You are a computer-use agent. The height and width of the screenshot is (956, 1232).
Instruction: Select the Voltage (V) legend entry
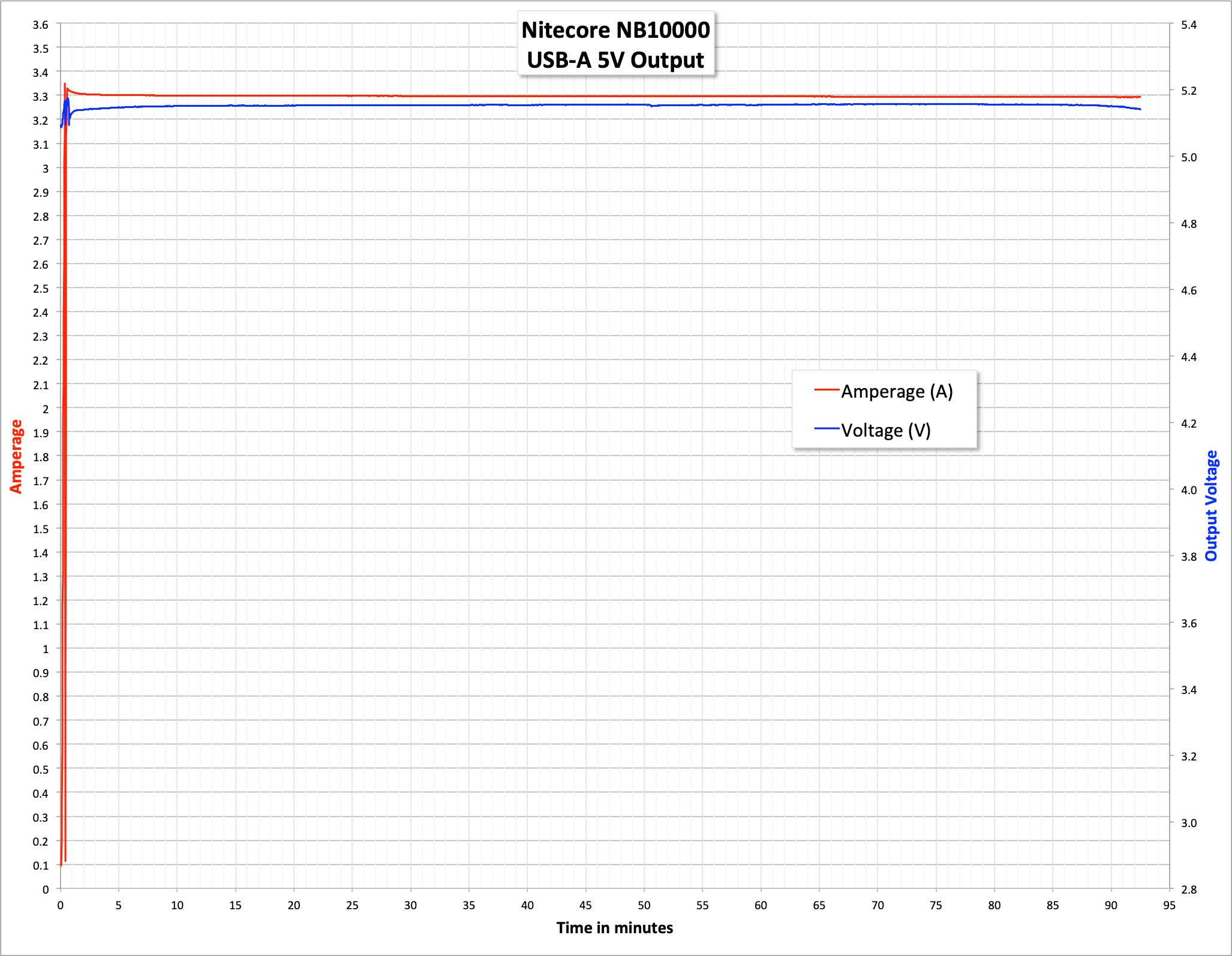point(885,431)
